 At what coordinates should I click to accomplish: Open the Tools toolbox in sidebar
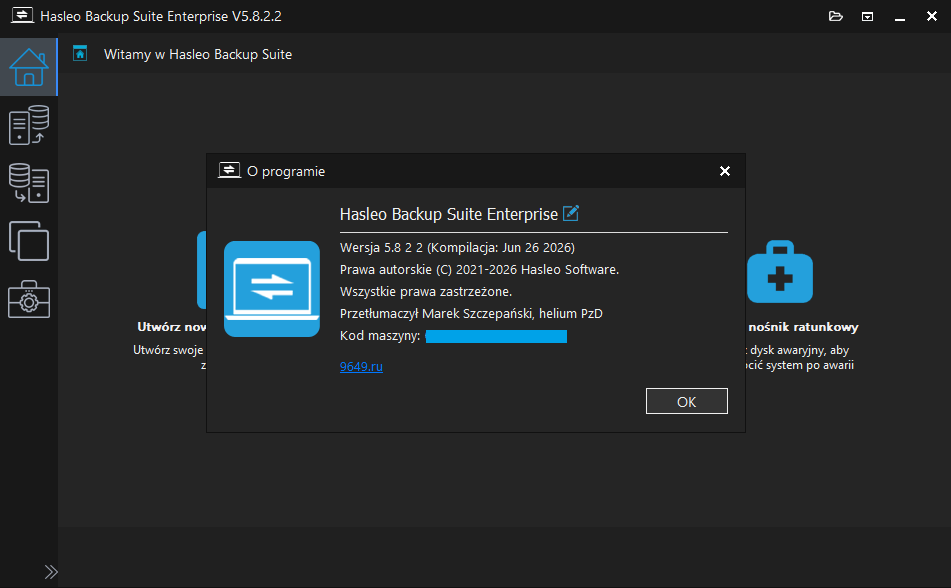pos(29,299)
